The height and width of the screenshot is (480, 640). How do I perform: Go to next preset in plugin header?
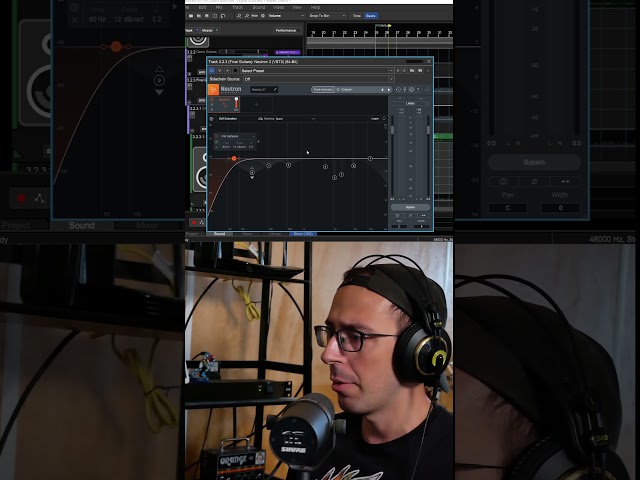tap(404, 71)
